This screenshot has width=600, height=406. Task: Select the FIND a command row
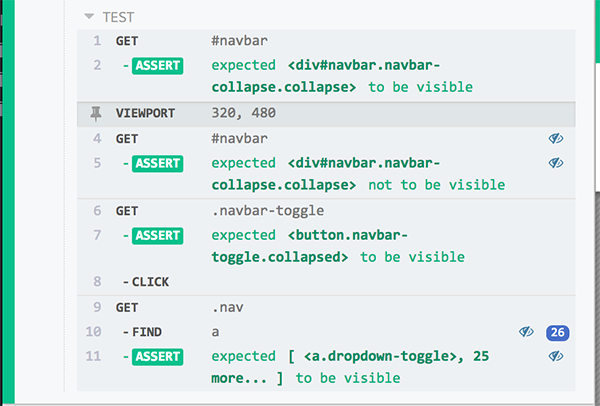[x=215, y=331]
